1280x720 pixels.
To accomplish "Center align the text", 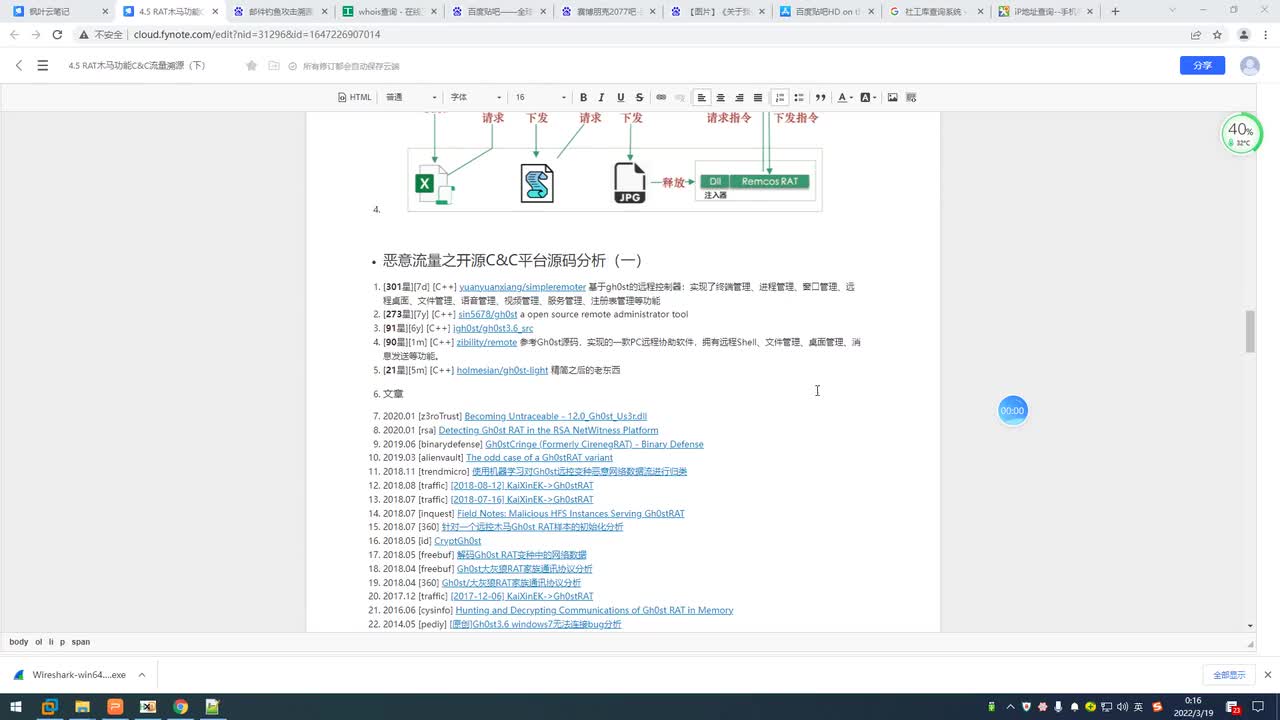I will (720, 97).
